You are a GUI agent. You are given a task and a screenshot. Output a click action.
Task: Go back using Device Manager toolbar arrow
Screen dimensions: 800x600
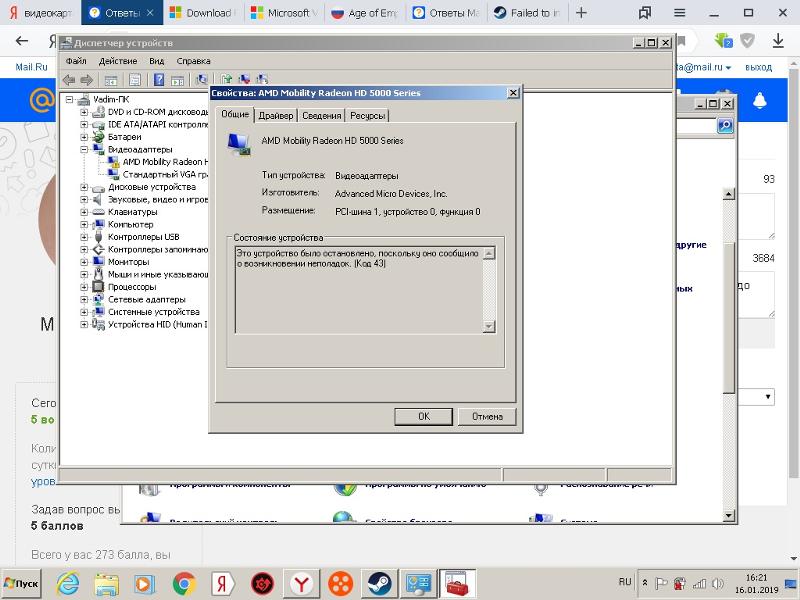point(69,79)
